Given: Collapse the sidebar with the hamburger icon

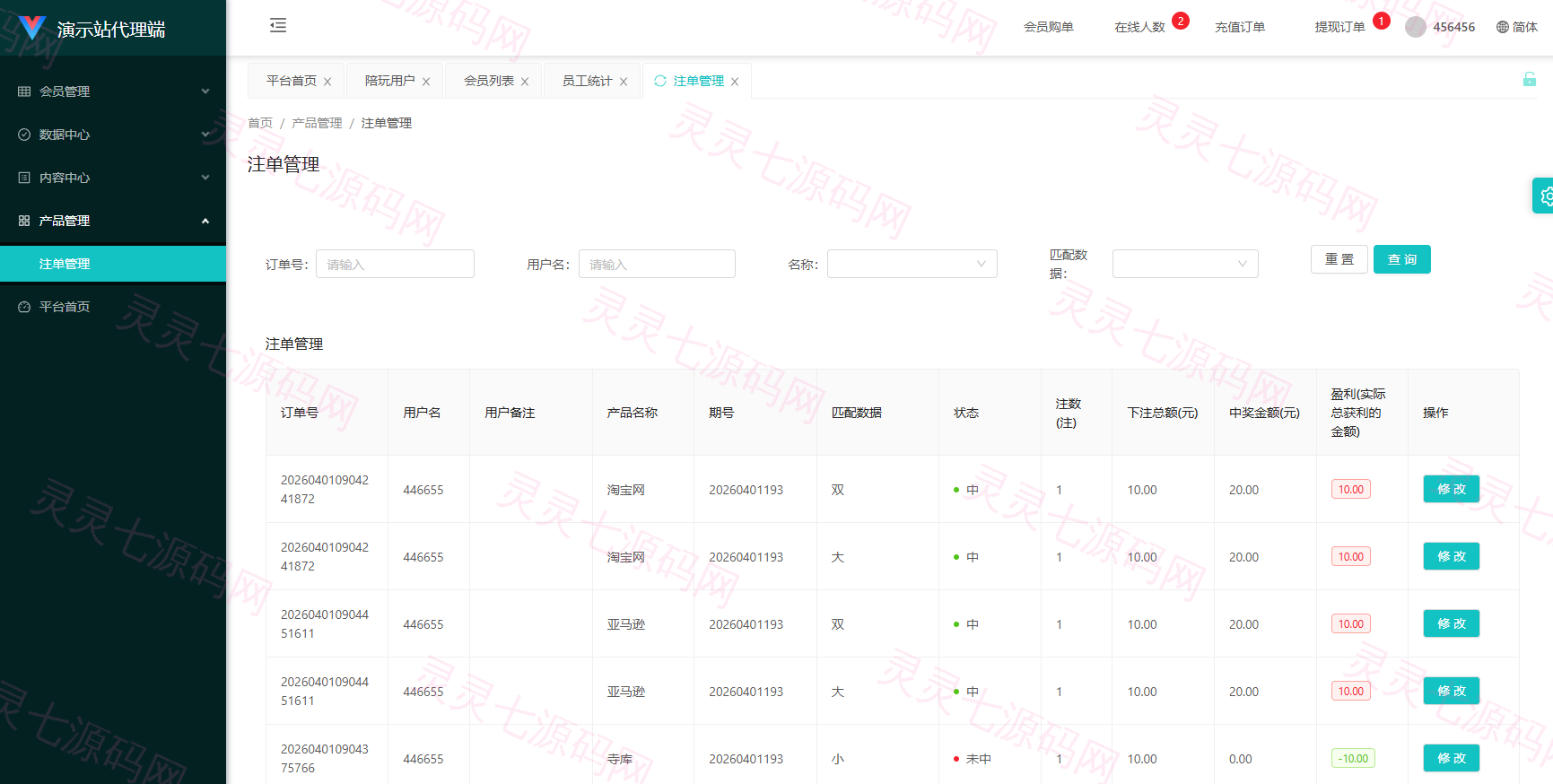Looking at the screenshot, I should [278, 25].
